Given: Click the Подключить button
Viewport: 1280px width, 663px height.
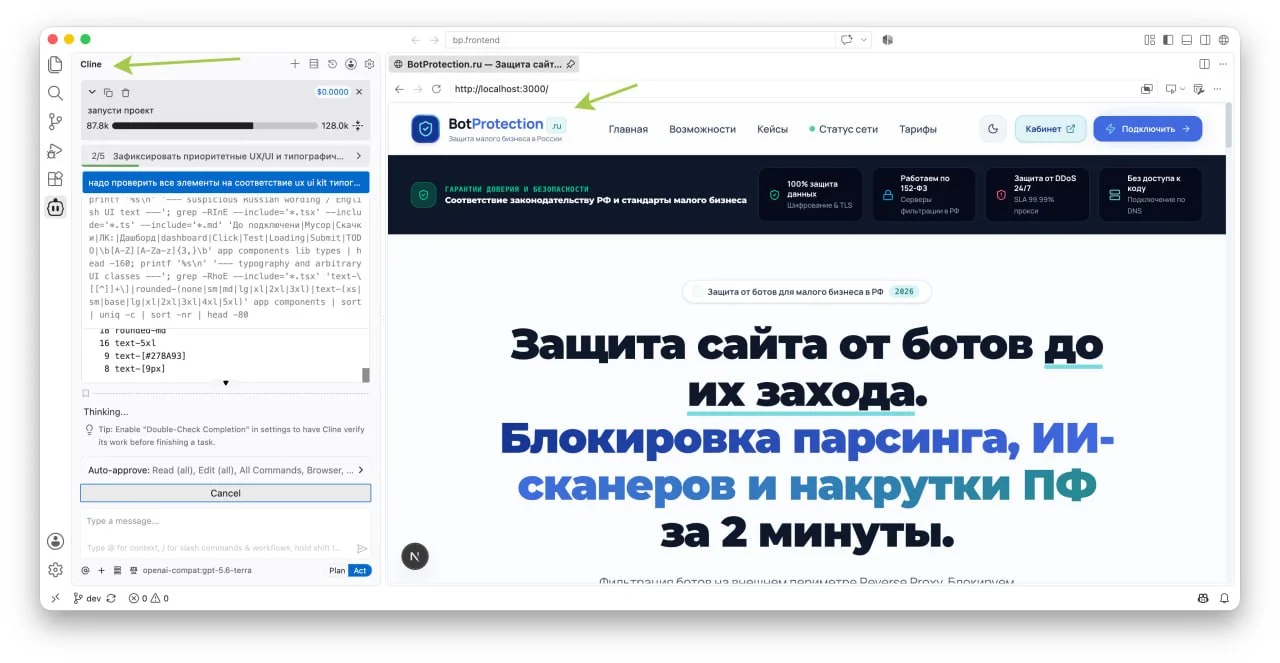Looking at the screenshot, I should [1147, 129].
